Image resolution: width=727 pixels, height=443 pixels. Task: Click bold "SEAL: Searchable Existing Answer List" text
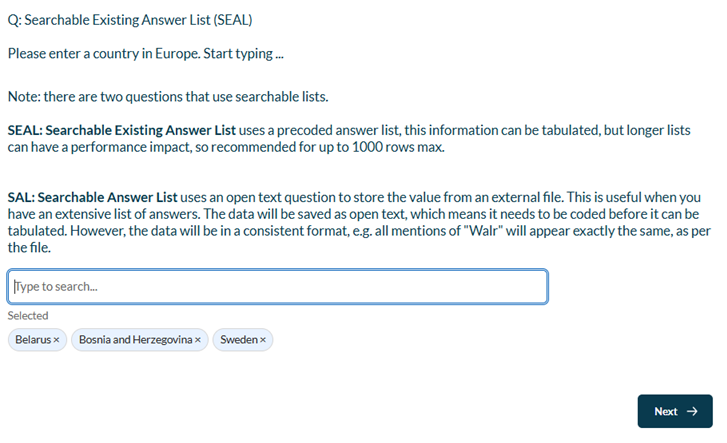tap(121, 130)
